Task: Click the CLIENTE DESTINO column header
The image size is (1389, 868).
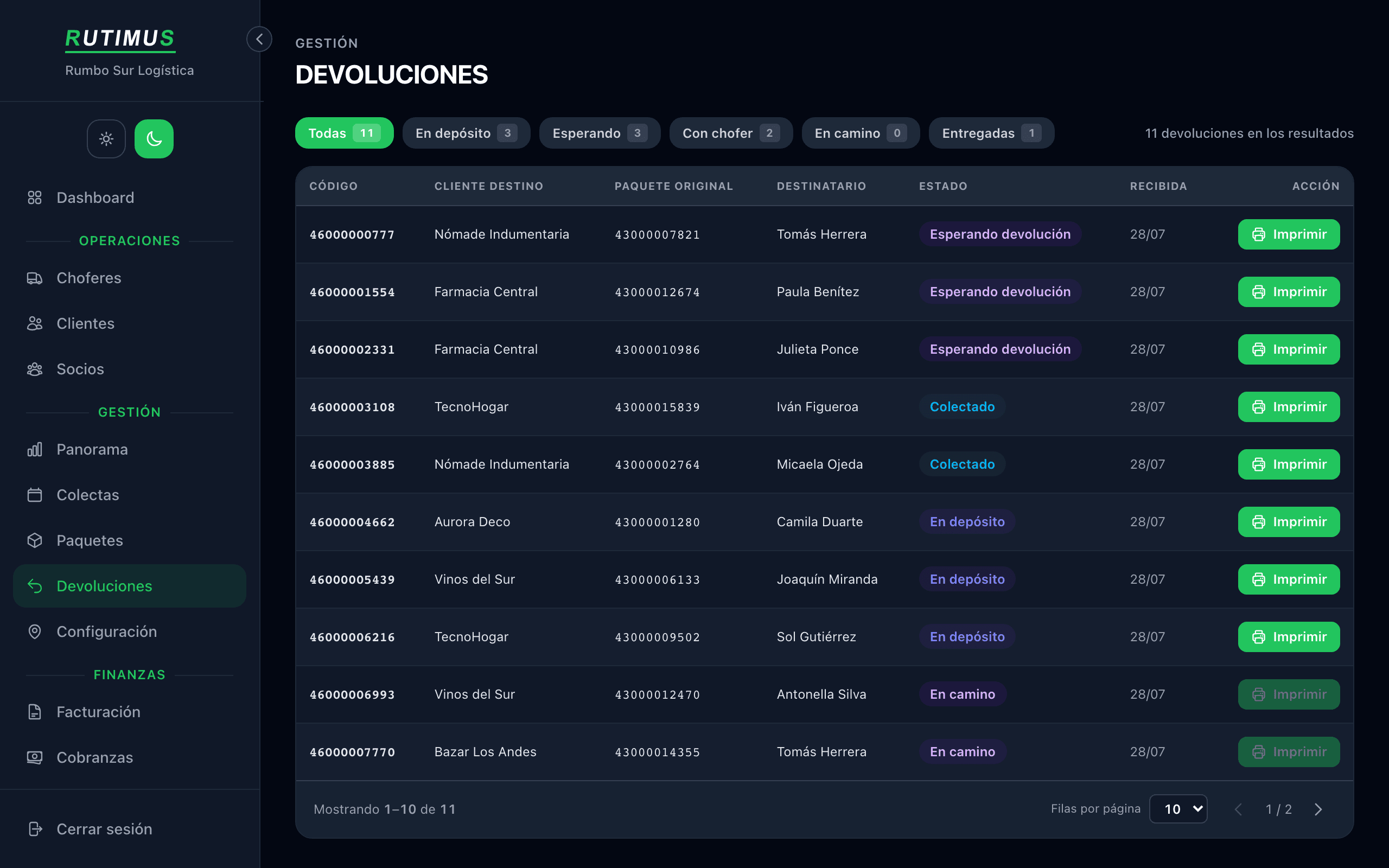Action: click(488, 186)
